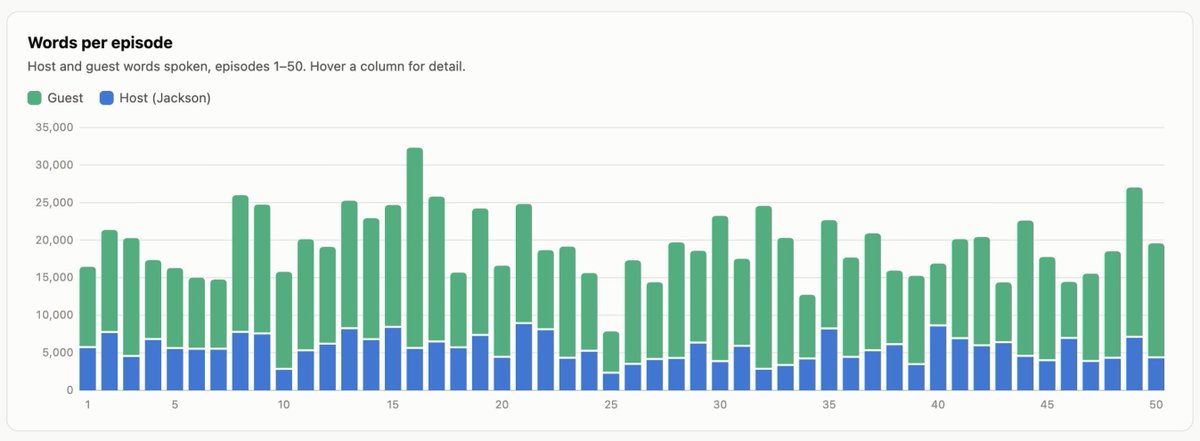This screenshot has width=1200, height=441.
Task: Select the guest segment of episode 15
Action: 393,266
